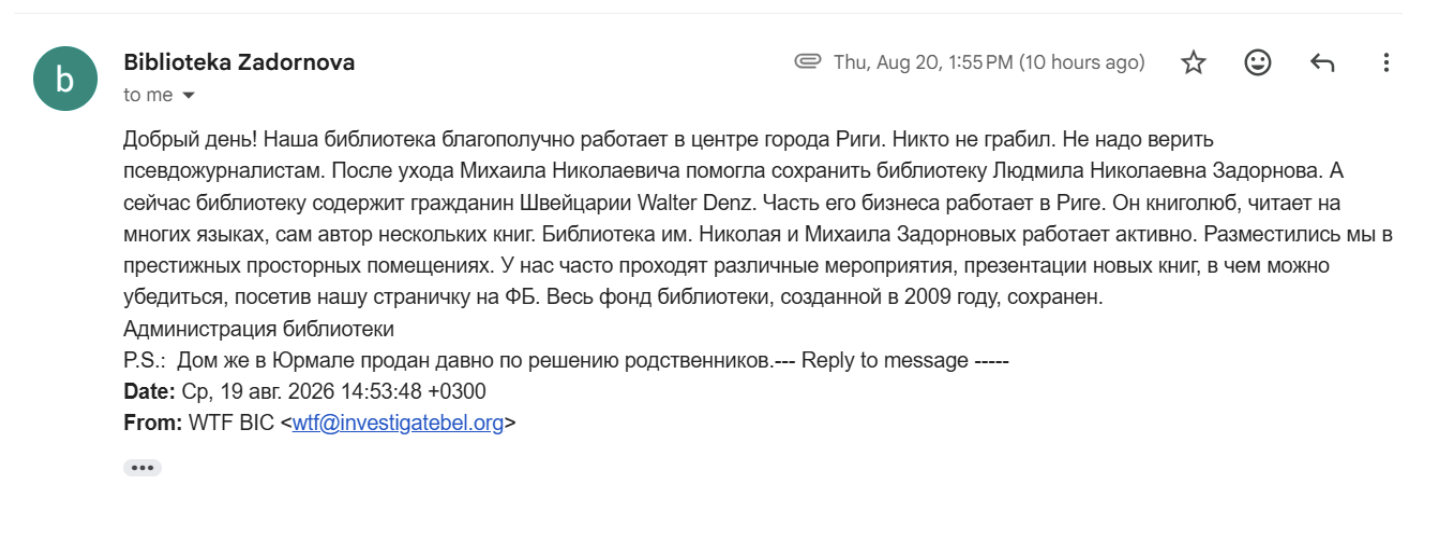Open the wtf@investigatebel.org email link
The image size is (1438, 538).
pos(398,423)
